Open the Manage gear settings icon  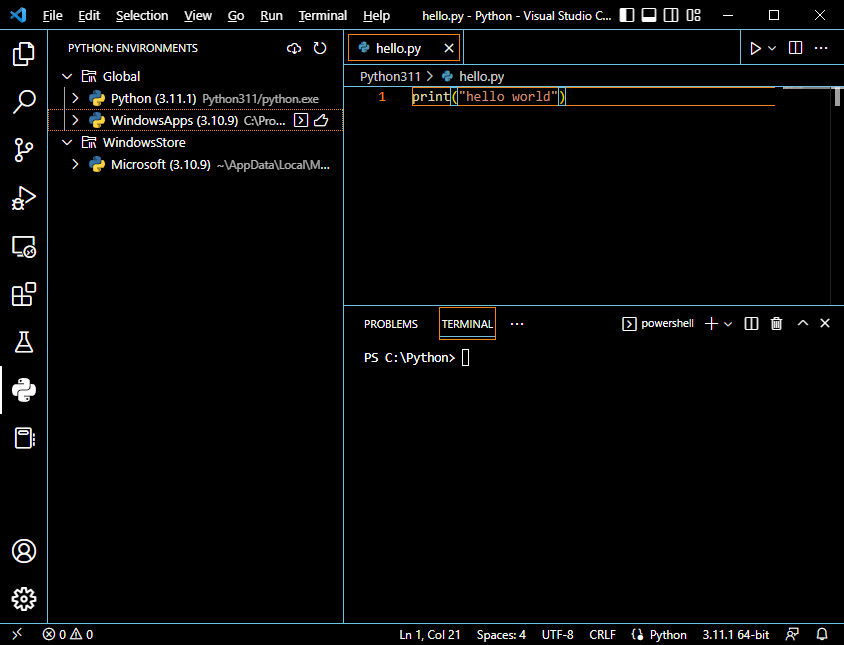(x=24, y=599)
